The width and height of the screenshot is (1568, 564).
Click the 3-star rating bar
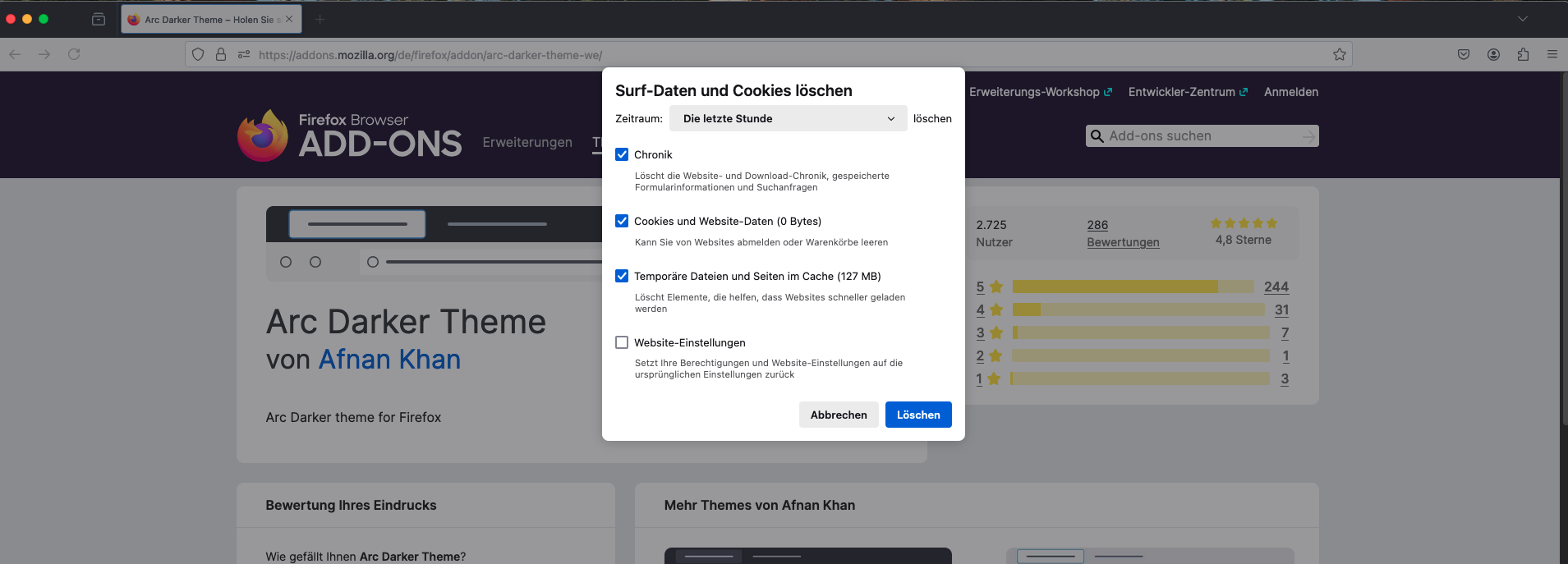coord(1141,332)
